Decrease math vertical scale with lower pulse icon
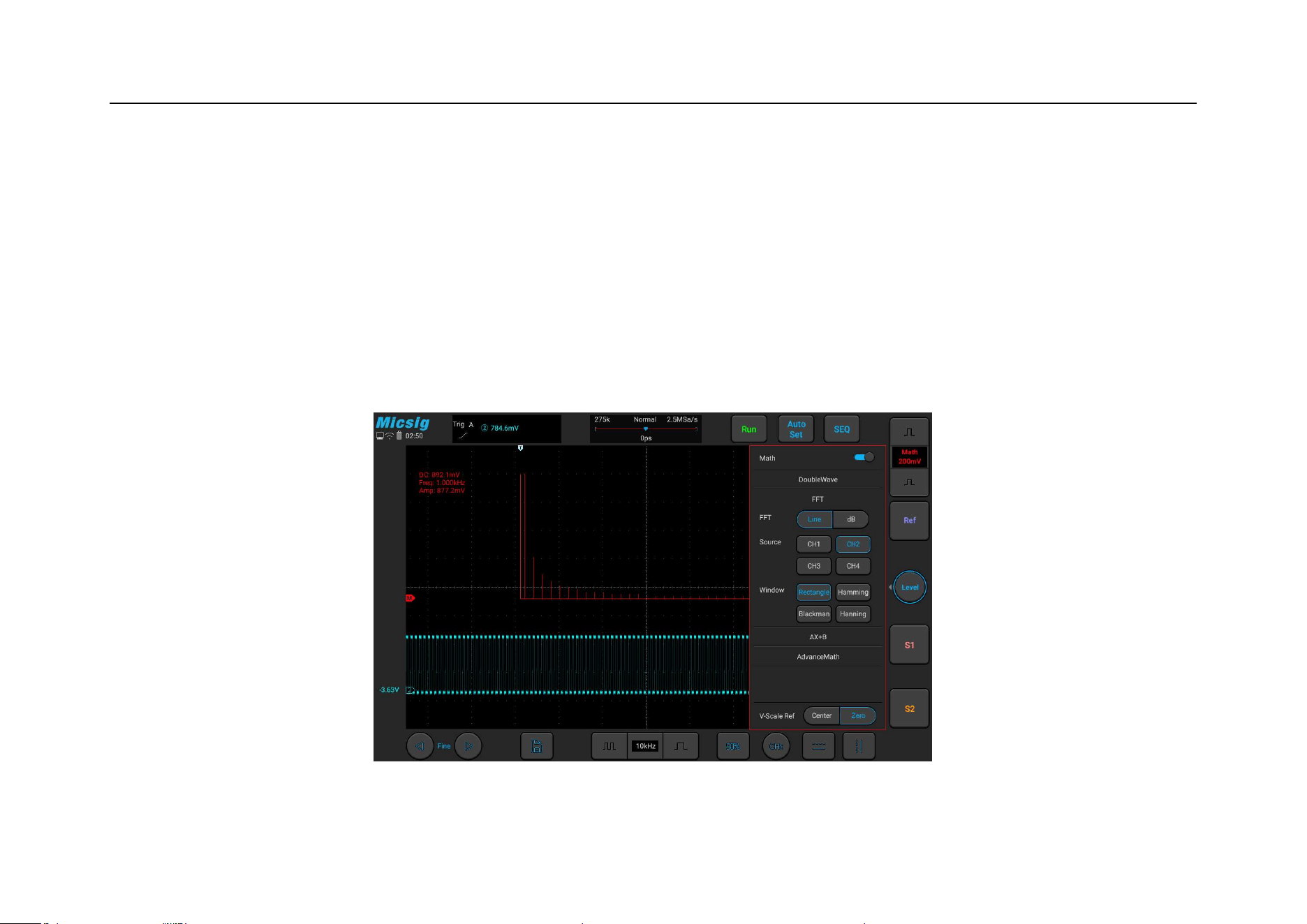Screen dimensions: 1307x924 click(x=909, y=482)
